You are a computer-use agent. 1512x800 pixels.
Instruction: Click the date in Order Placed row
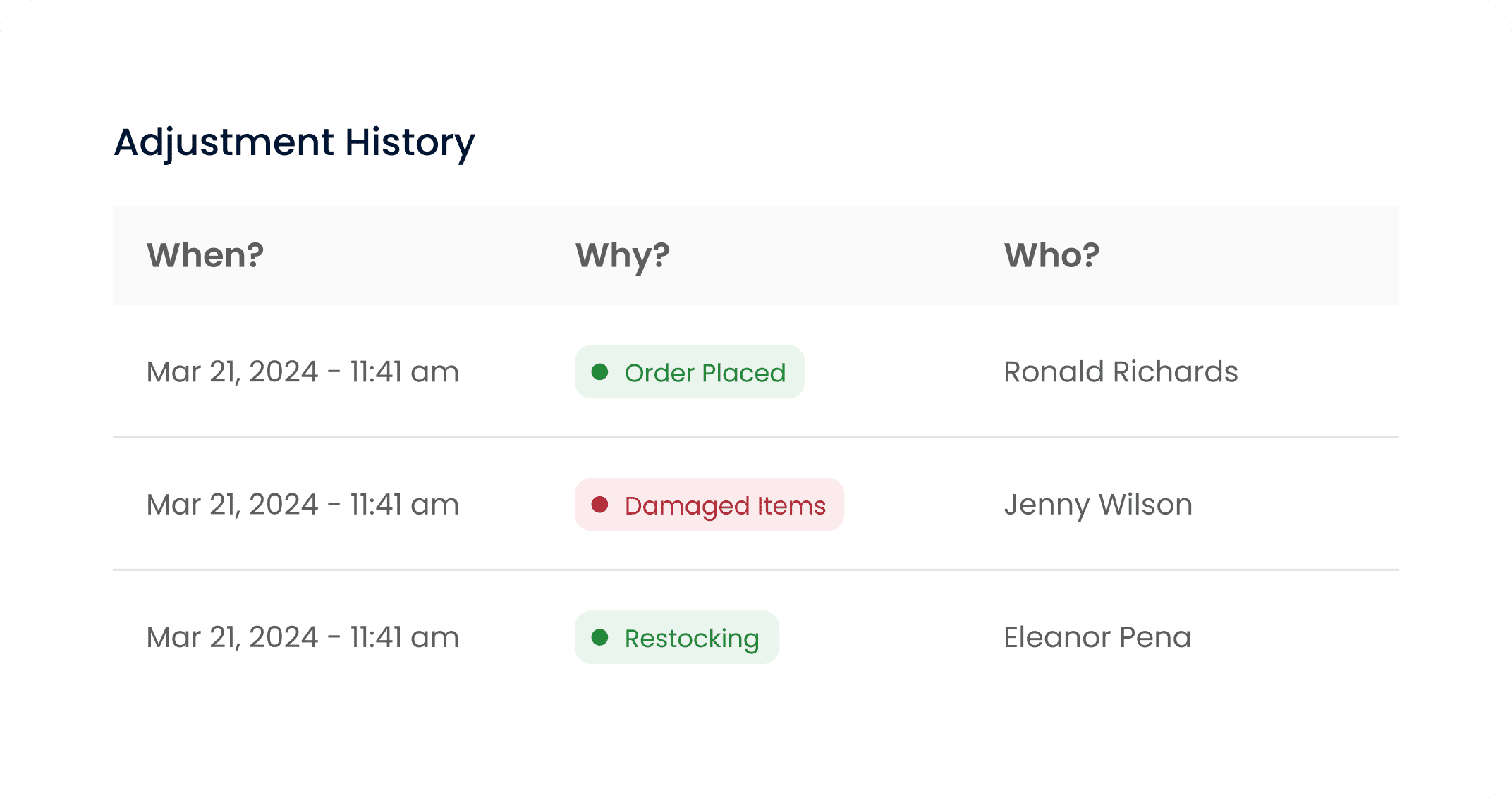[303, 372]
